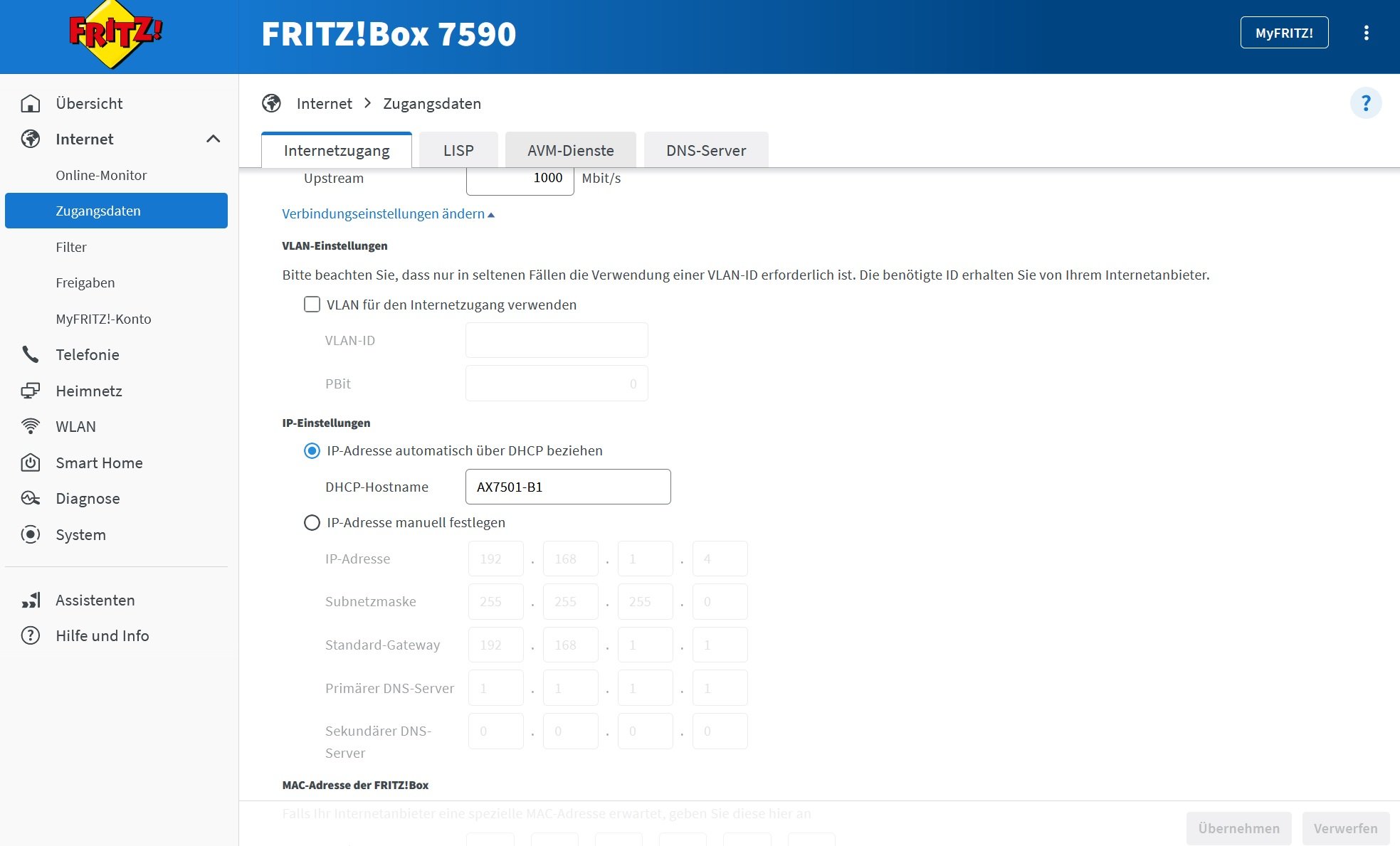
Task: Open the System menu in the sidebar
Action: [80, 534]
